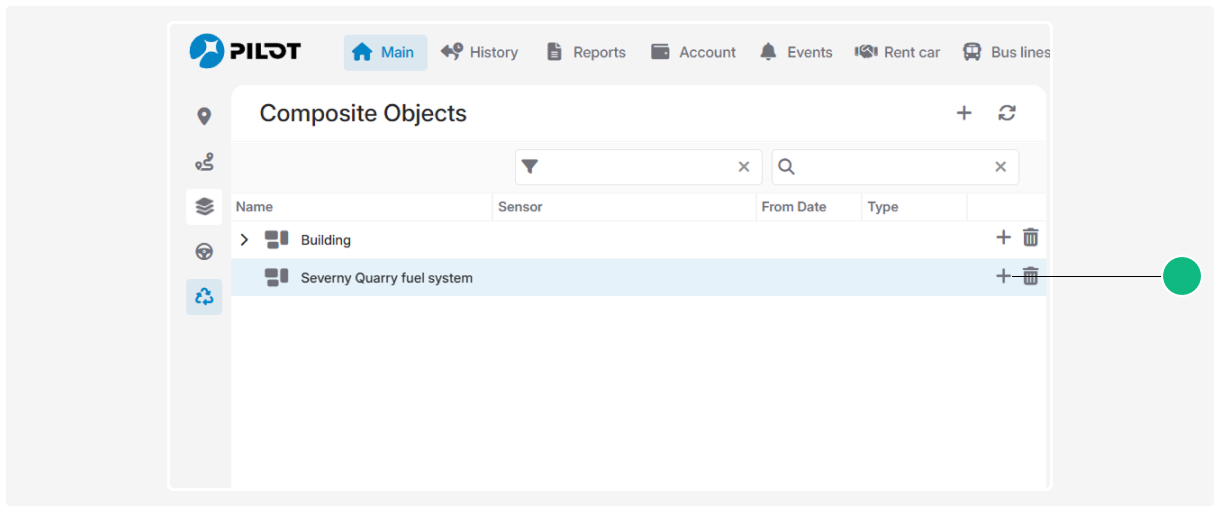Delete the Building object

[1031, 238]
